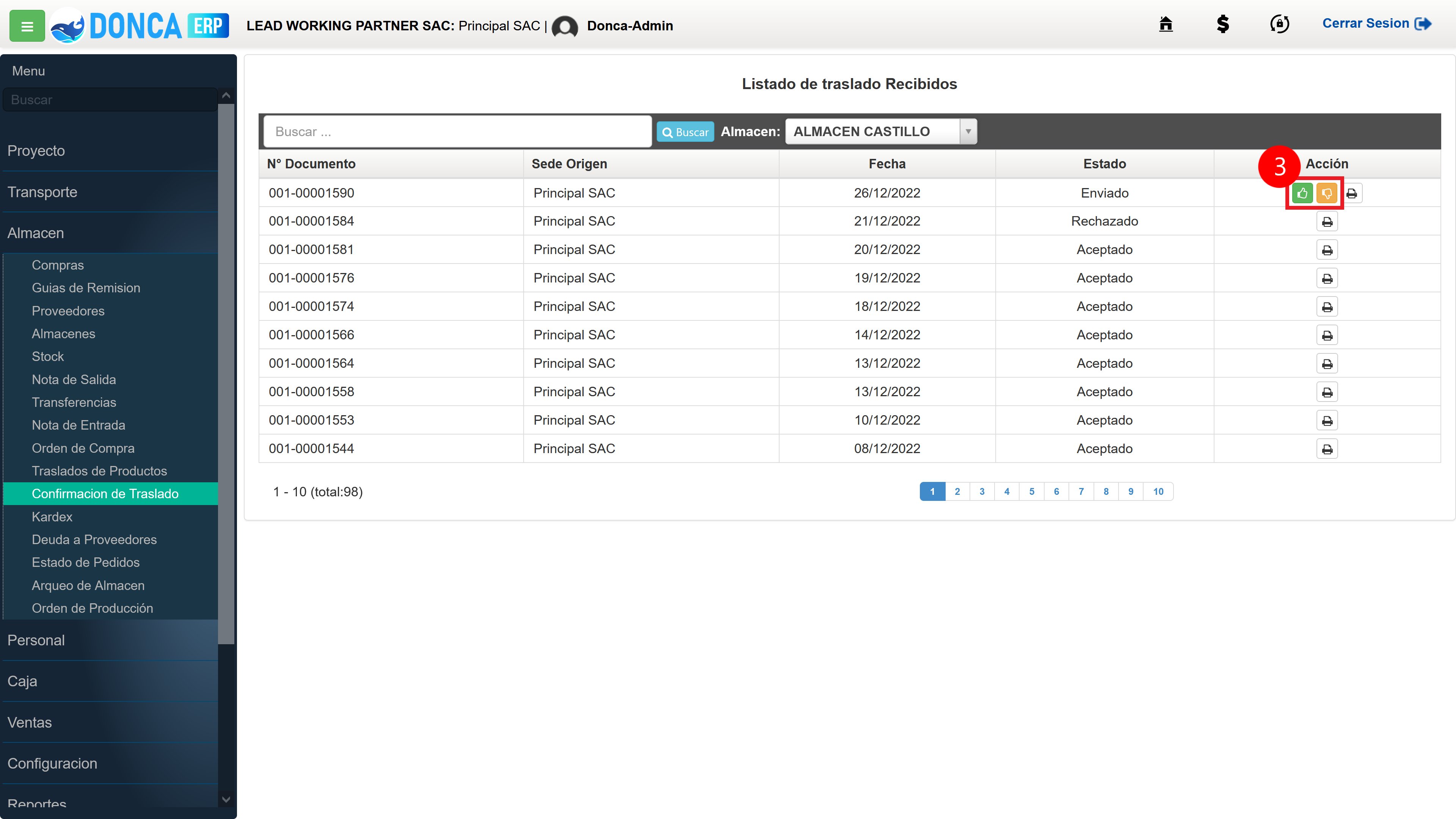Screen dimensions: 1456x819
Task: Go to page 3 of results
Action: coord(982,492)
